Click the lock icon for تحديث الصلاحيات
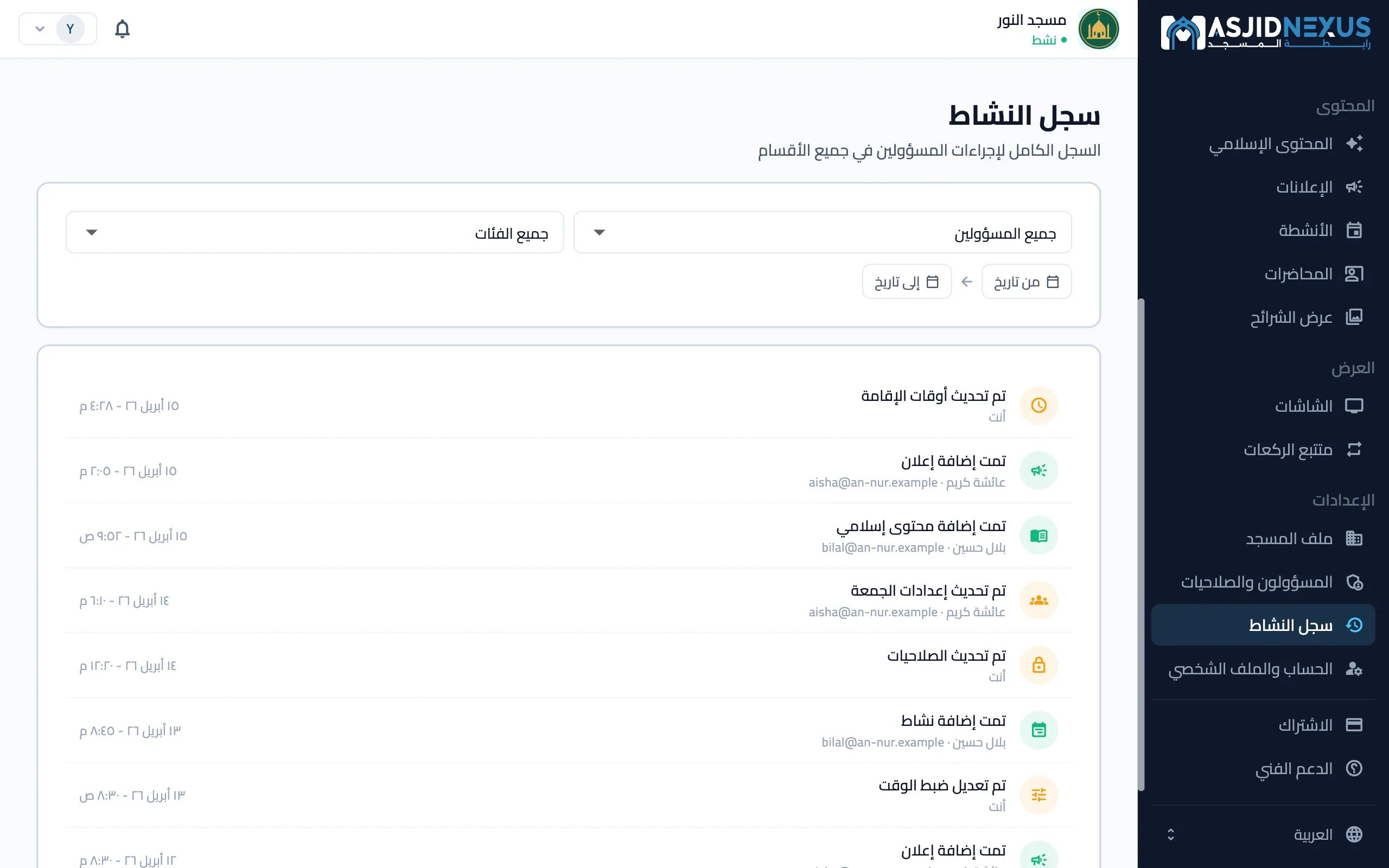This screenshot has height=868, width=1389. [x=1038, y=665]
